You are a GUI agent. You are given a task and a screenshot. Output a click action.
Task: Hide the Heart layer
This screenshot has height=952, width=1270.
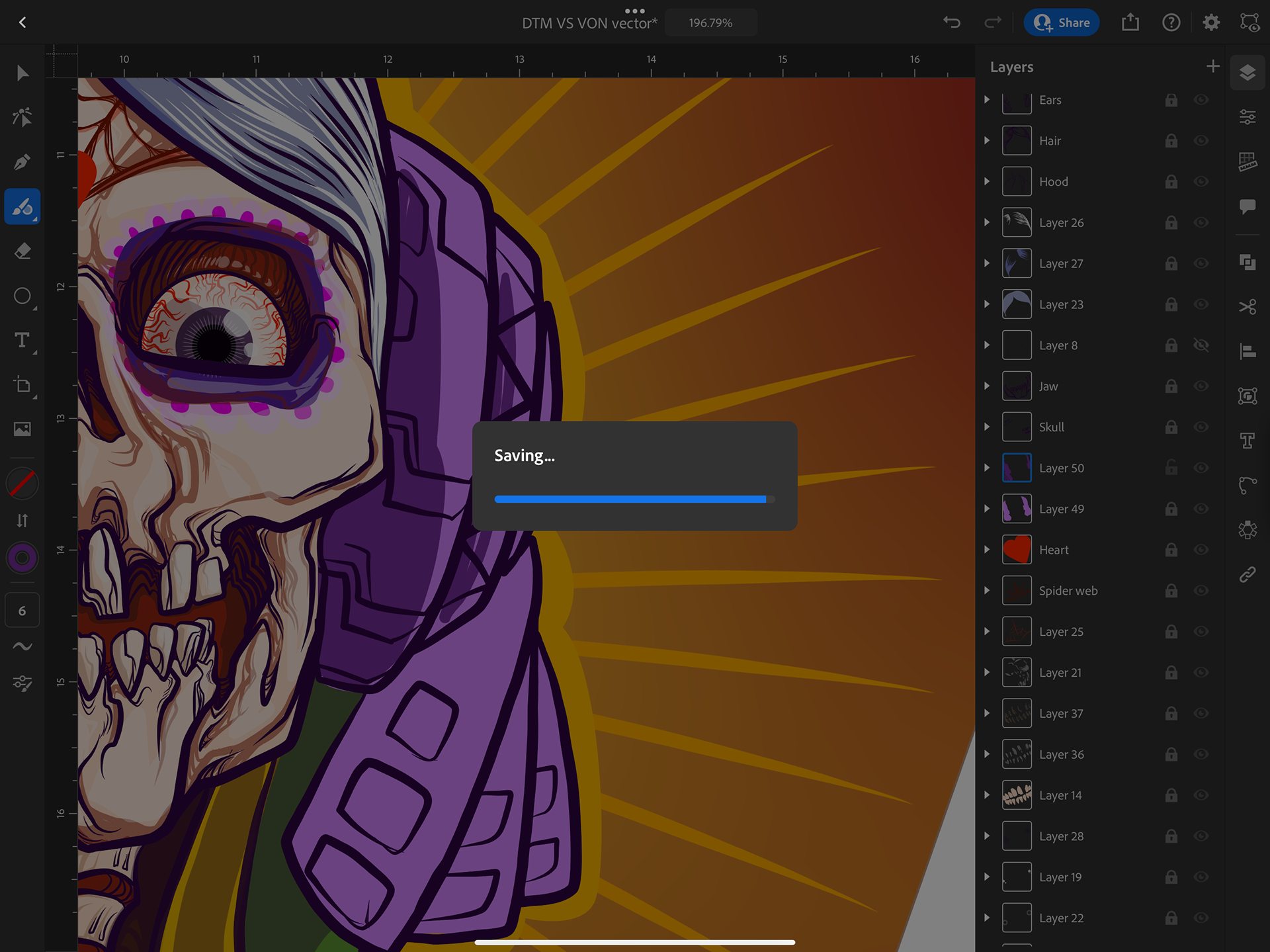click(x=1201, y=550)
